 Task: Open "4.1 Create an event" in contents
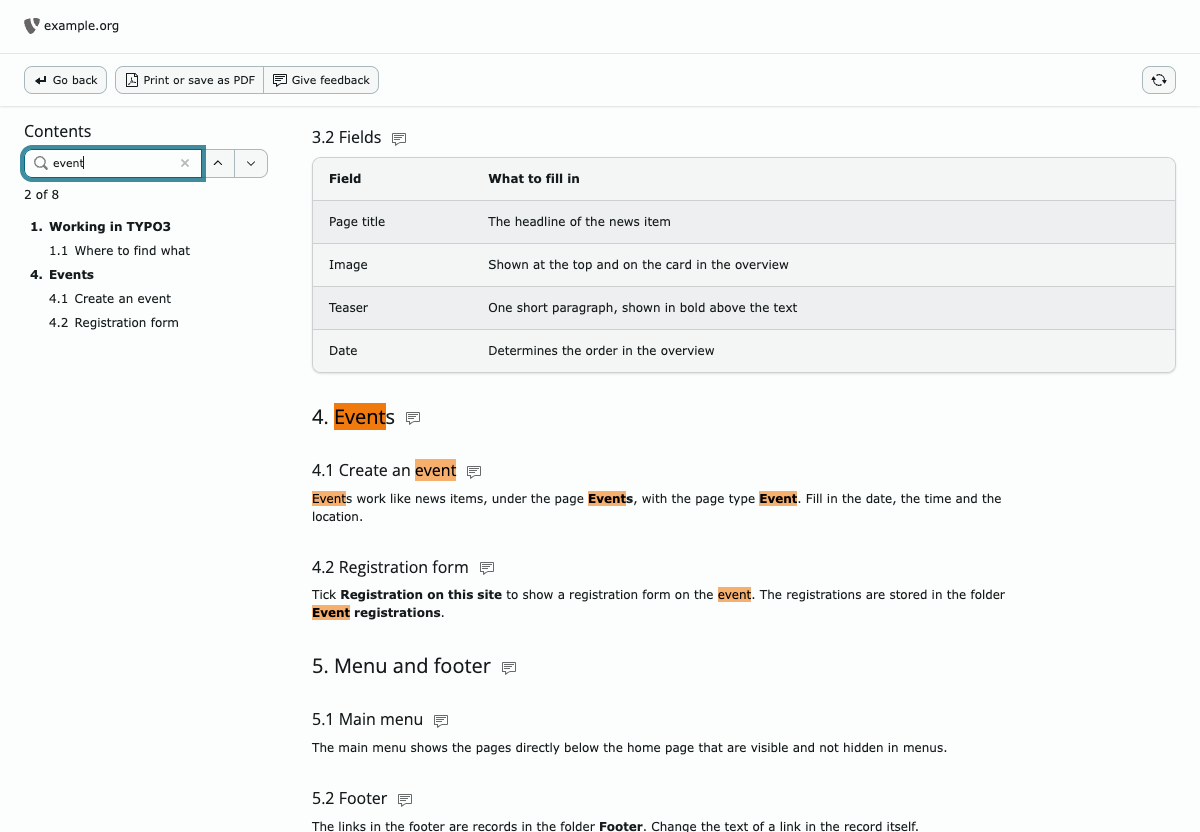tap(110, 299)
